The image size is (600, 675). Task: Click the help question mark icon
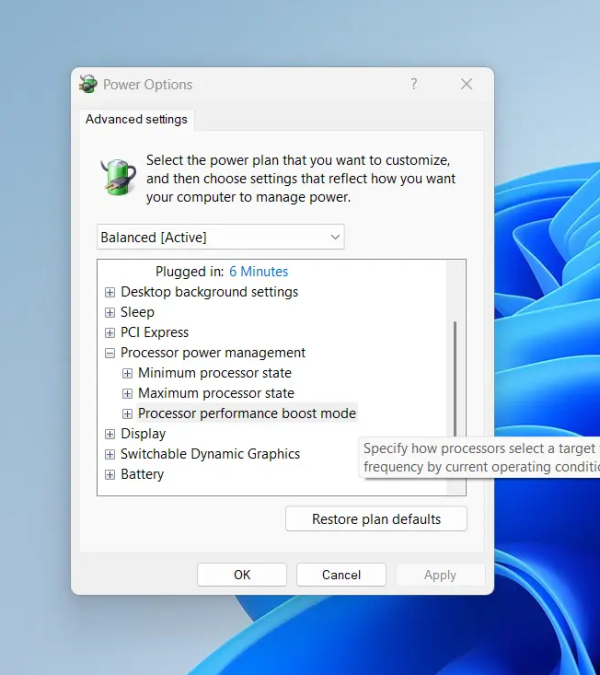point(414,84)
